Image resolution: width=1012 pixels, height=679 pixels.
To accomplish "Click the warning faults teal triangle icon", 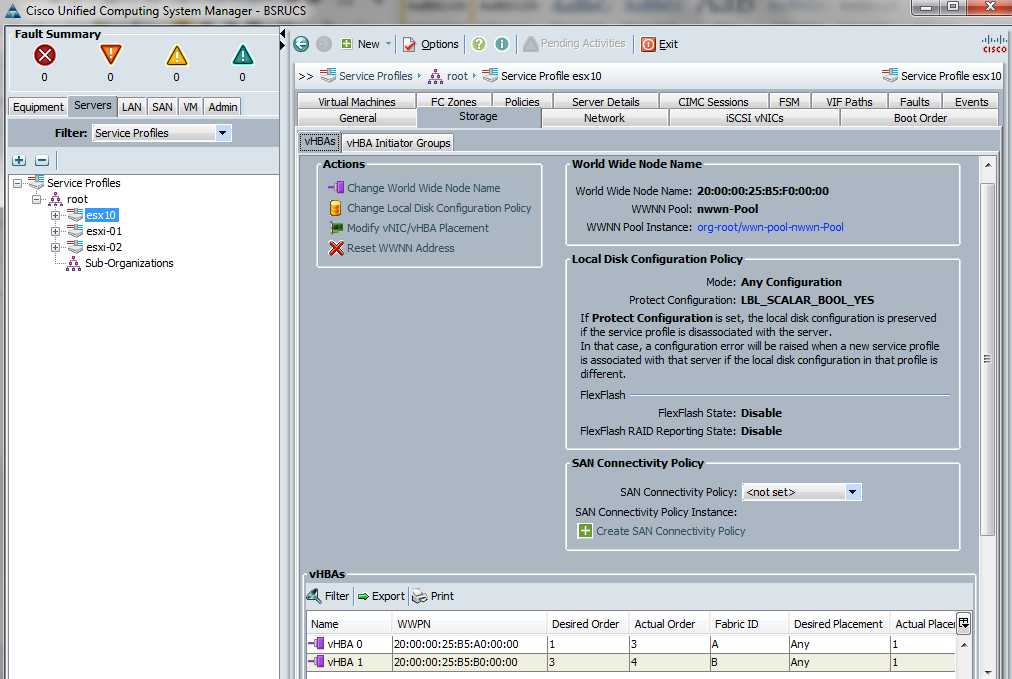I will pyautogui.click(x=243, y=56).
